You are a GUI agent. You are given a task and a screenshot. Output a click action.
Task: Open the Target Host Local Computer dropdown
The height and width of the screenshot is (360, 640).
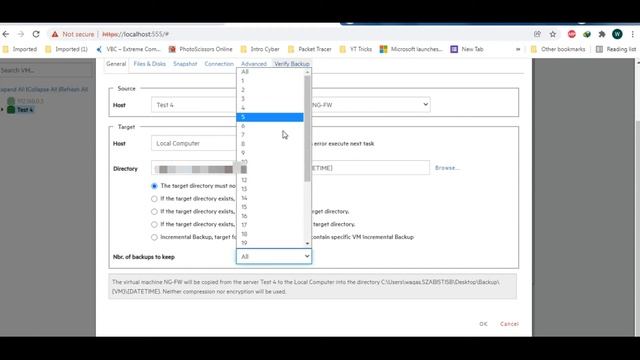coord(194,143)
